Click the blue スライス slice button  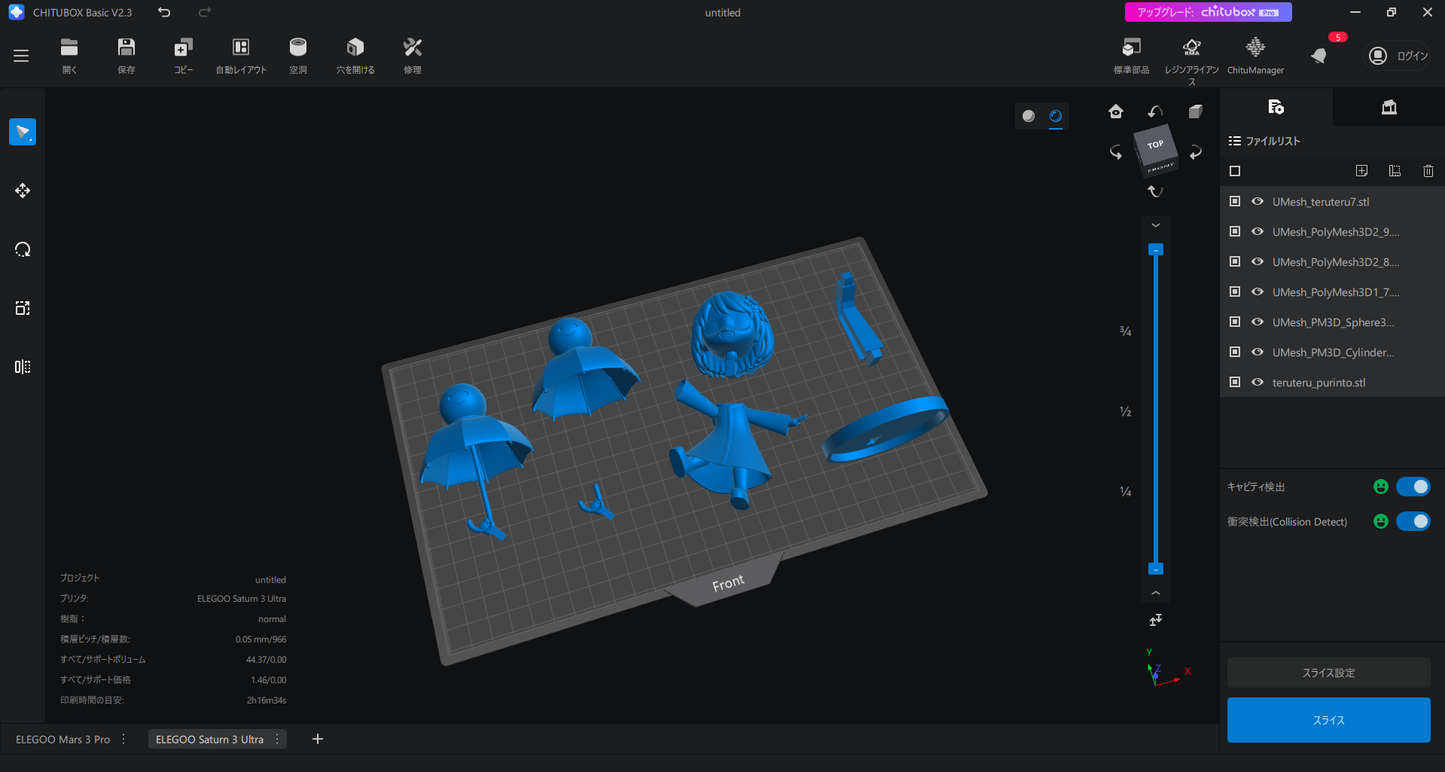(x=1328, y=720)
